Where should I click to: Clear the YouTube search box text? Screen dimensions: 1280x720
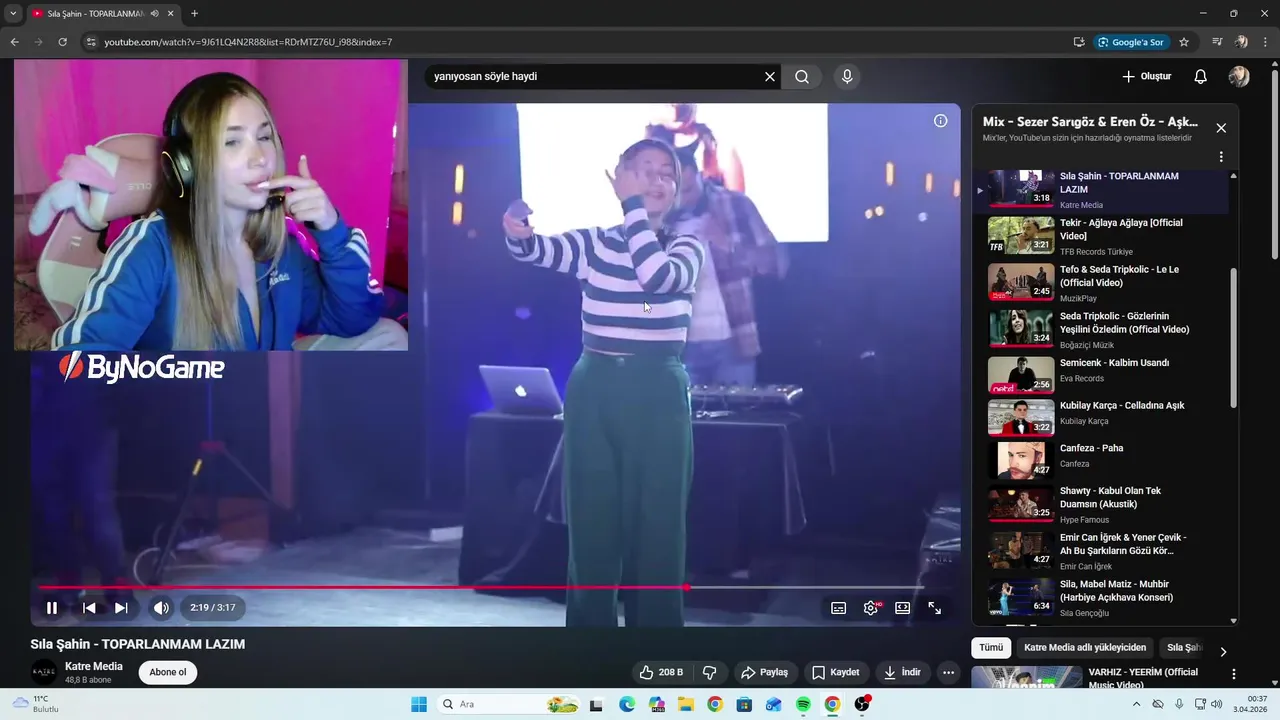(x=770, y=76)
